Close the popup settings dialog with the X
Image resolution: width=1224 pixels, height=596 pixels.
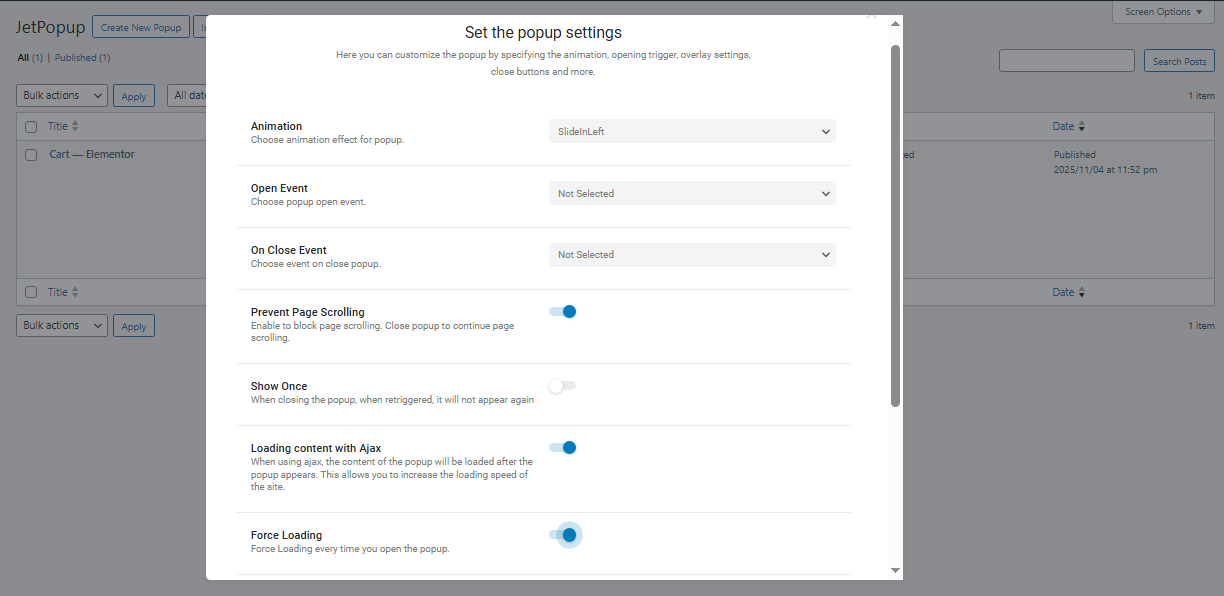click(871, 15)
